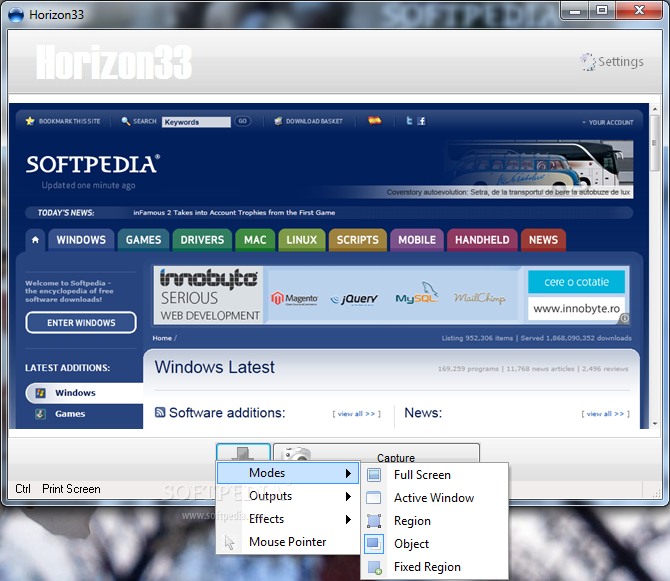The image size is (670, 581).
Task: Toggle the Mouse Pointer menu option
Action: tap(288, 542)
